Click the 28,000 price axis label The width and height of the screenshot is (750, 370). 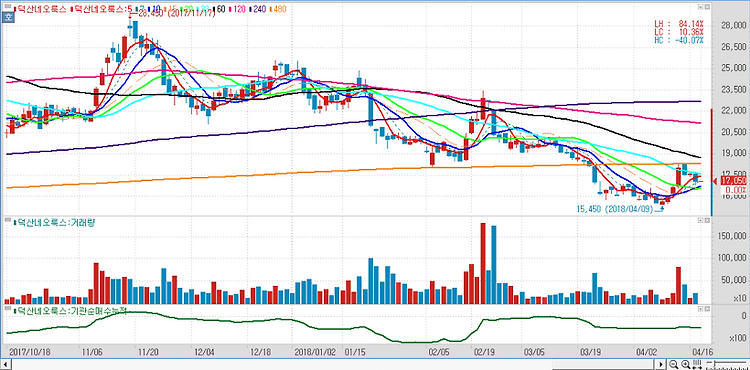pyautogui.click(x=734, y=25)
